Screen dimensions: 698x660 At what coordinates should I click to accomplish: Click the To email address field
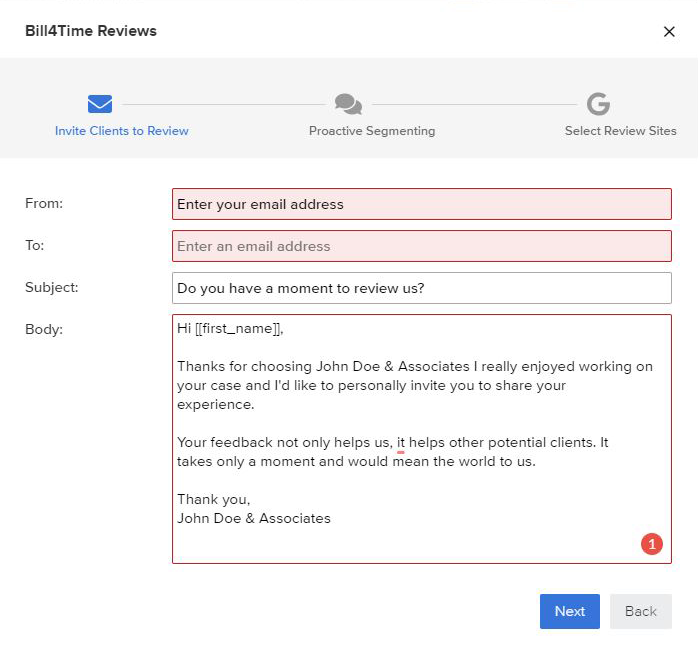coord(422,246)
